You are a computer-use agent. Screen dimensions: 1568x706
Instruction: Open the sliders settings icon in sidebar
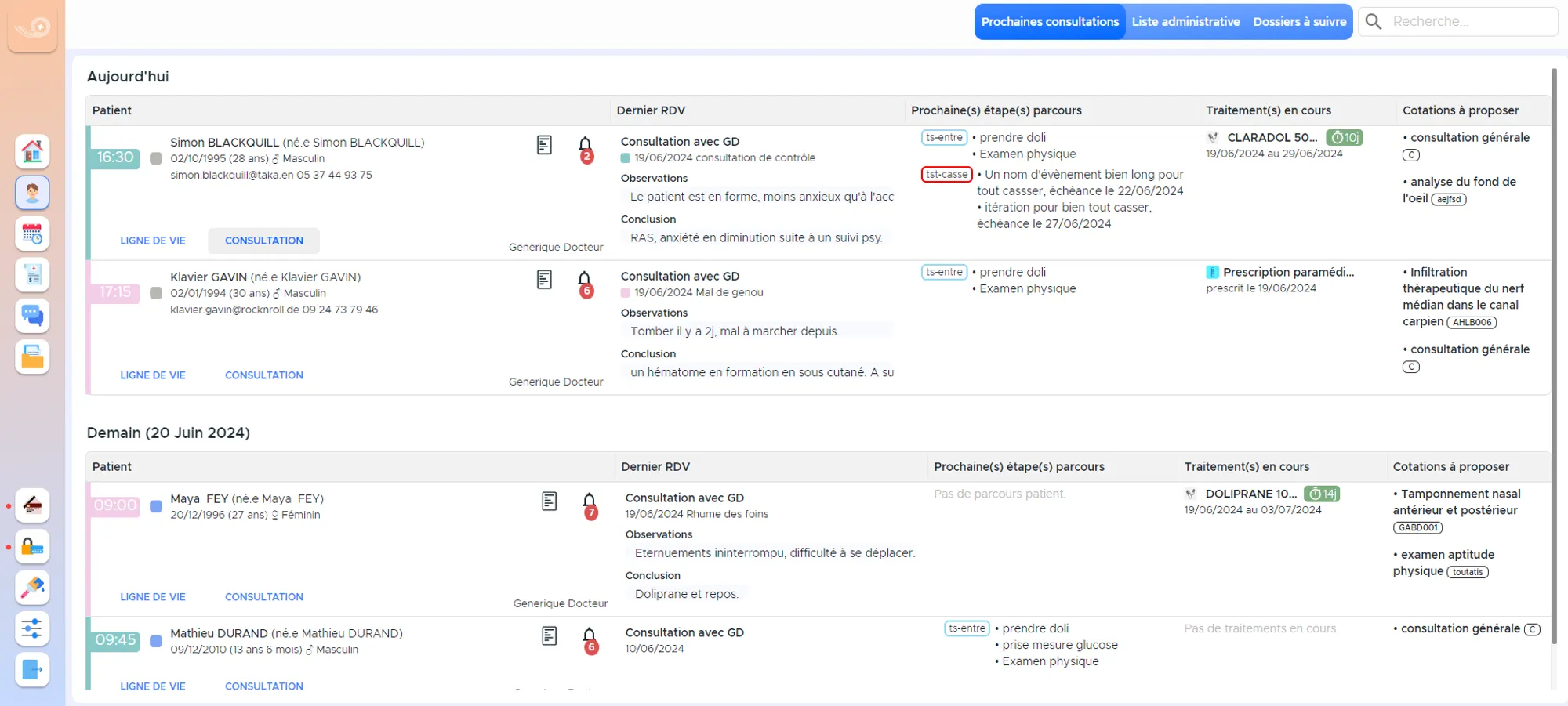point(32,628)
